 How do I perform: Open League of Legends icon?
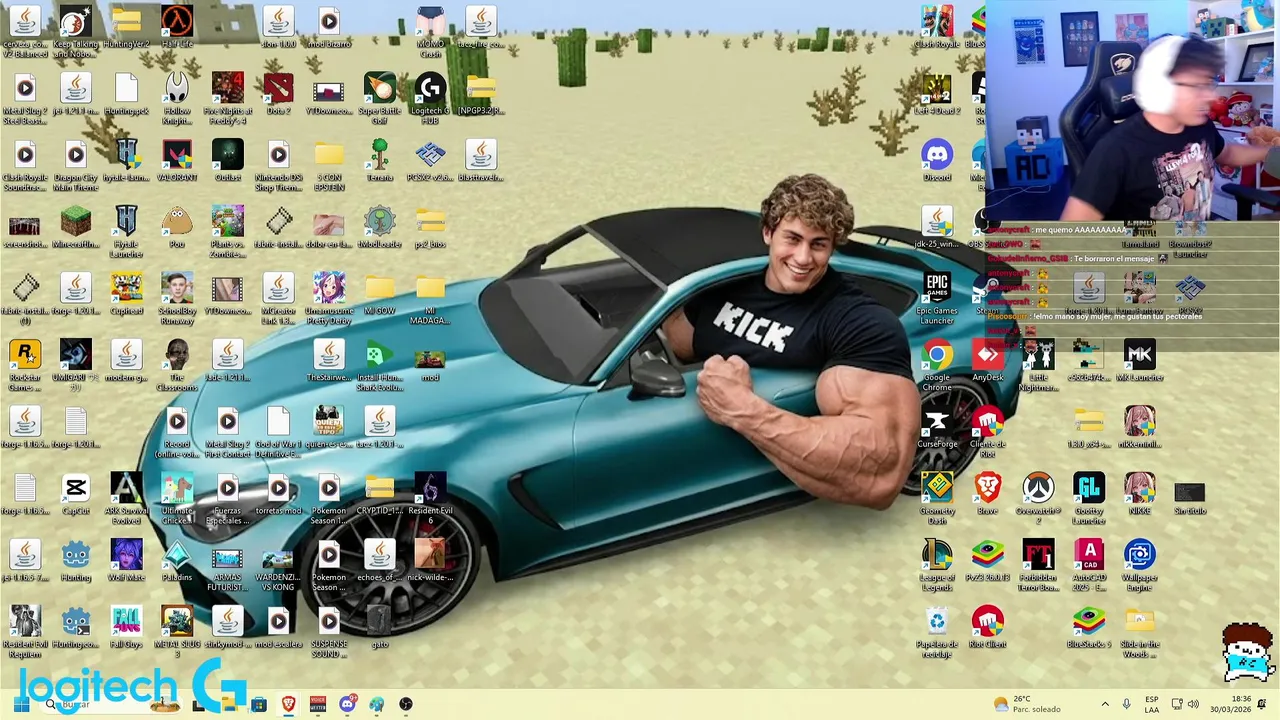[x=937, y=555]
